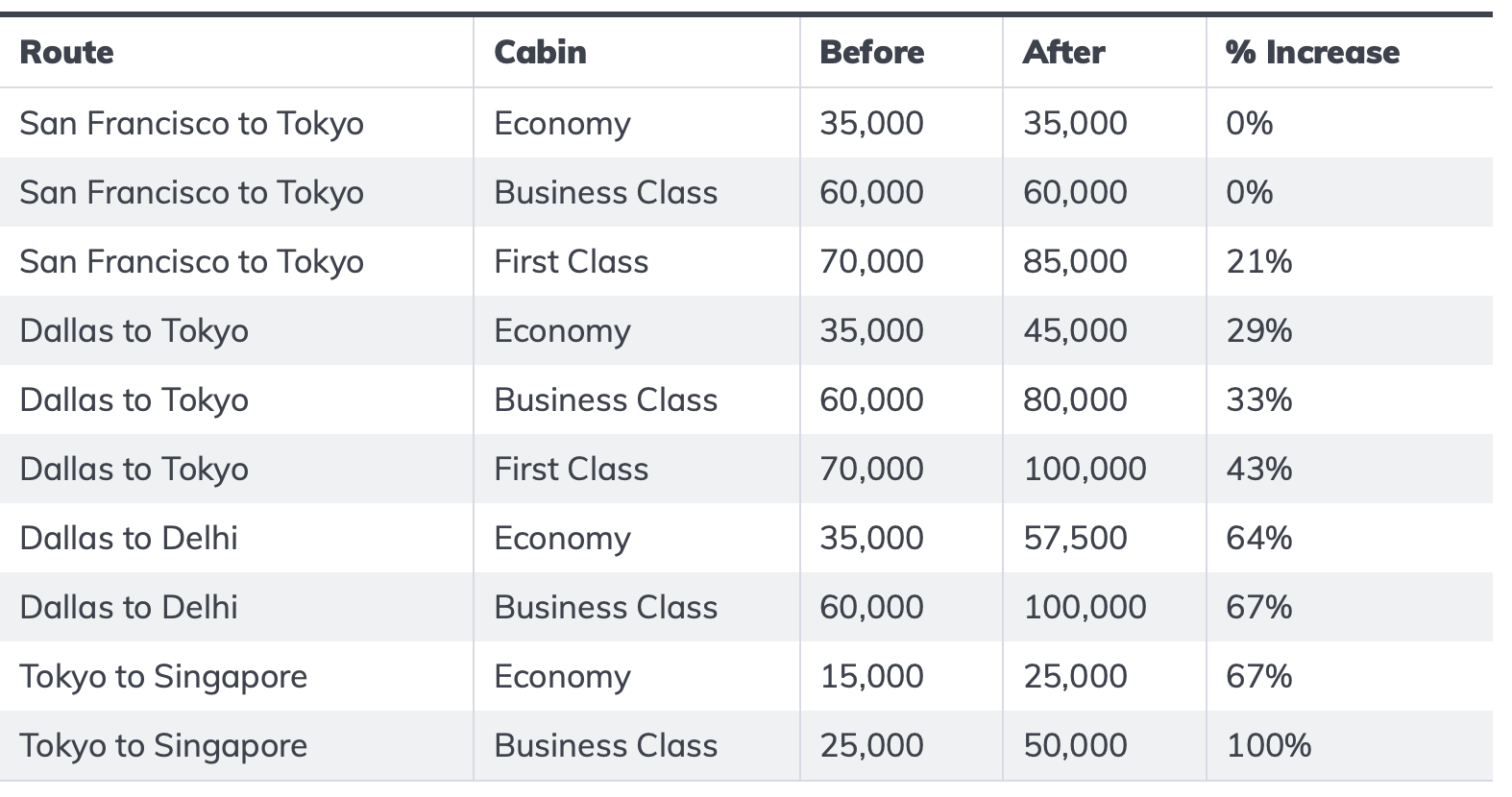Image resolution: width=1512 pixels, height=797 pixels.
Task: Click the 29% increase cell
Action: (1258, 330)
